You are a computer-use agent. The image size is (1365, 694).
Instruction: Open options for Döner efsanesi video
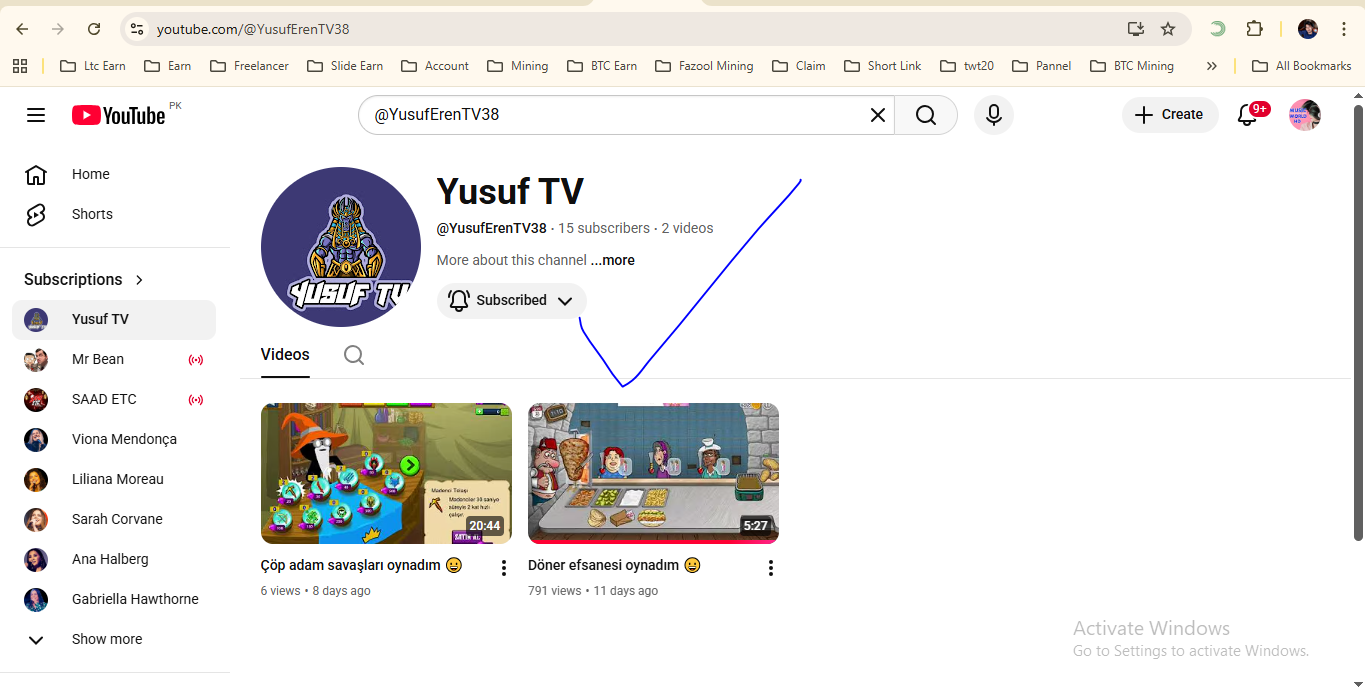click(x=771, y=568)
